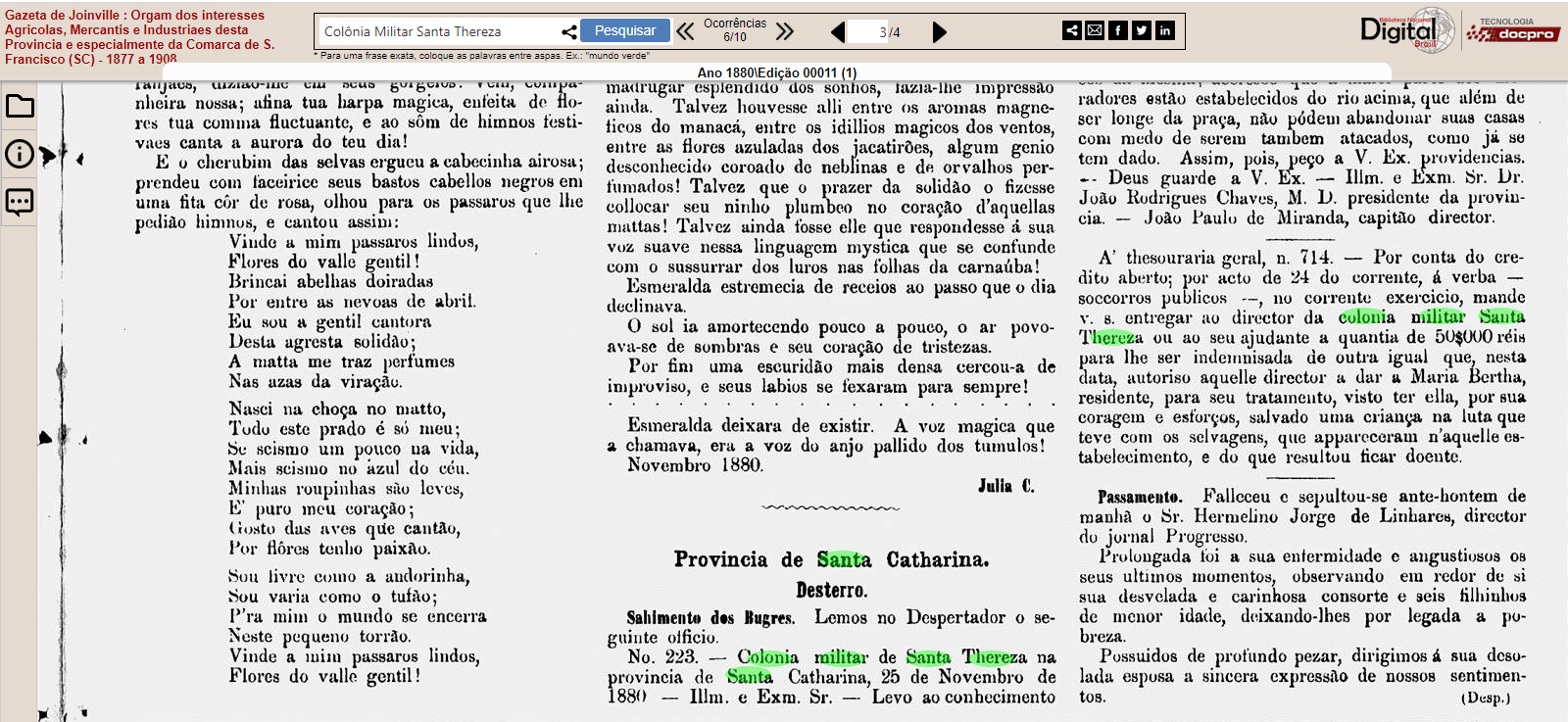This screenshot has height=722, width=1568.
Task: Go to next page triangle arrow
Action: tap(939, 32)
